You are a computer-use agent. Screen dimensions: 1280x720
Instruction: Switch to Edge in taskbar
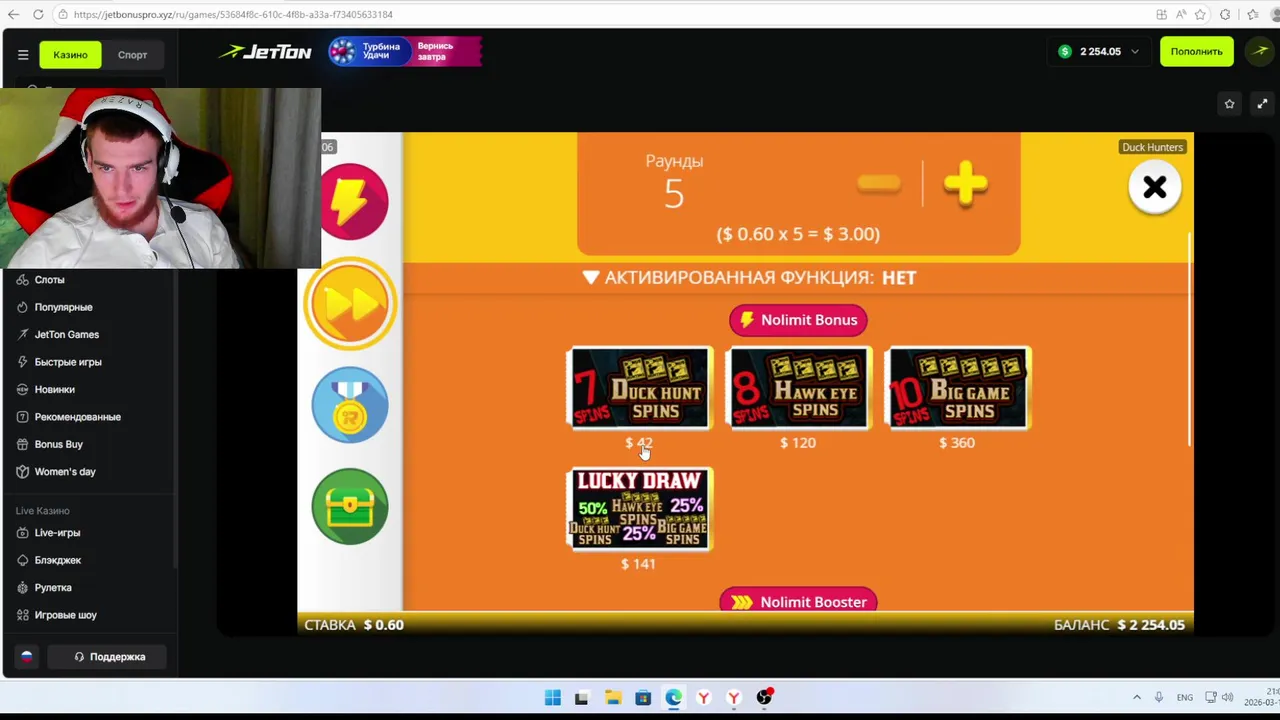click(x=673, y=698)
